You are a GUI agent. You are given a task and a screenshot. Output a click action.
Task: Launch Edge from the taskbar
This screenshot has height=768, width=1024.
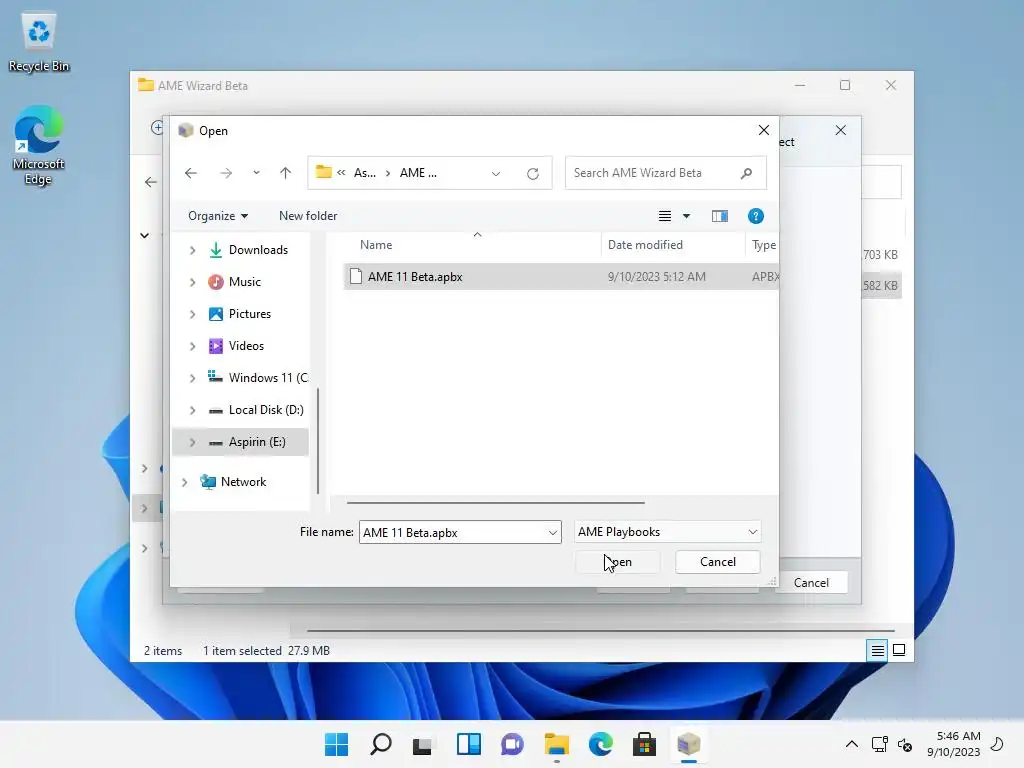click(x=600, y=744)
